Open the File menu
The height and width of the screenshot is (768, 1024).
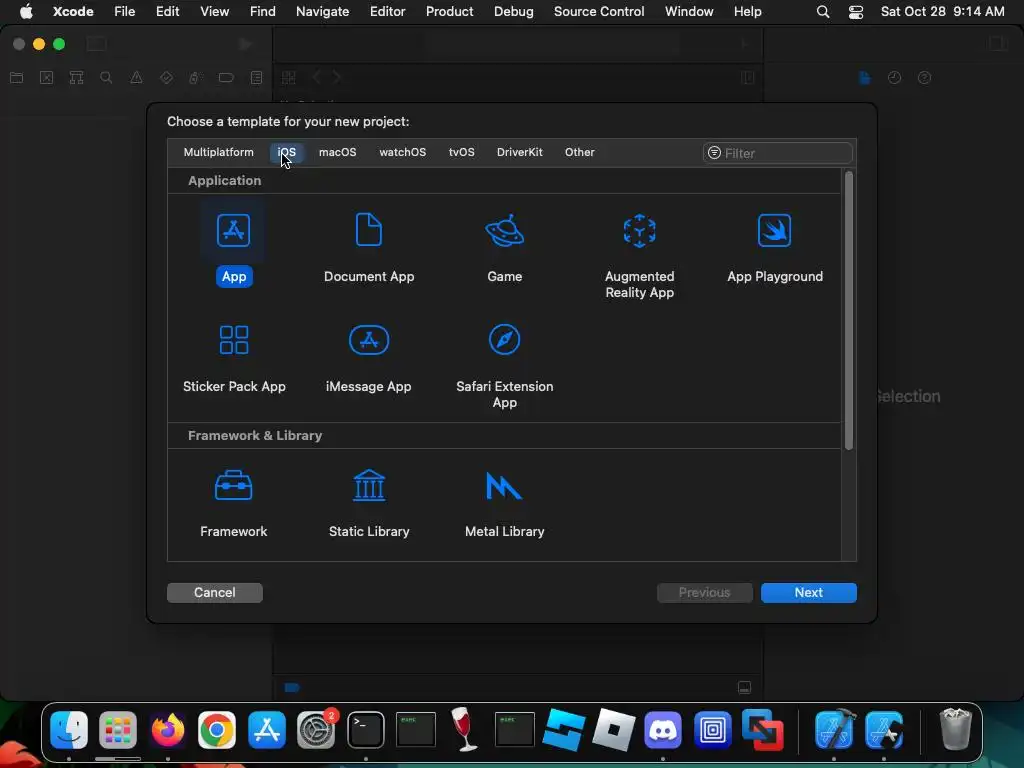click(124, 11)
